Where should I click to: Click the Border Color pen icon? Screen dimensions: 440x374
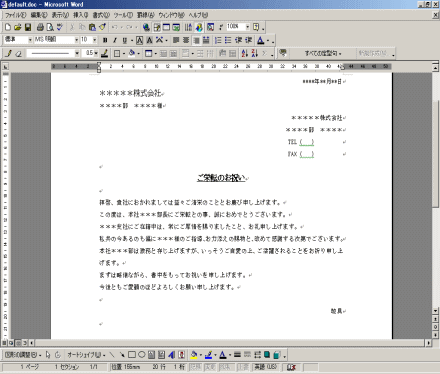pyautogui.click(x=105, y=53)
